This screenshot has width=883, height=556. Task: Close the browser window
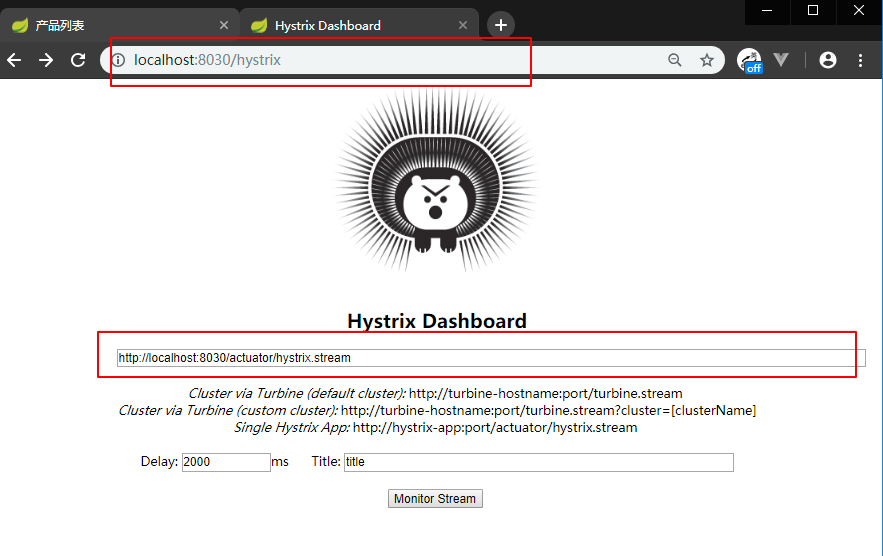pyautogui.click(x=859, y=11)
